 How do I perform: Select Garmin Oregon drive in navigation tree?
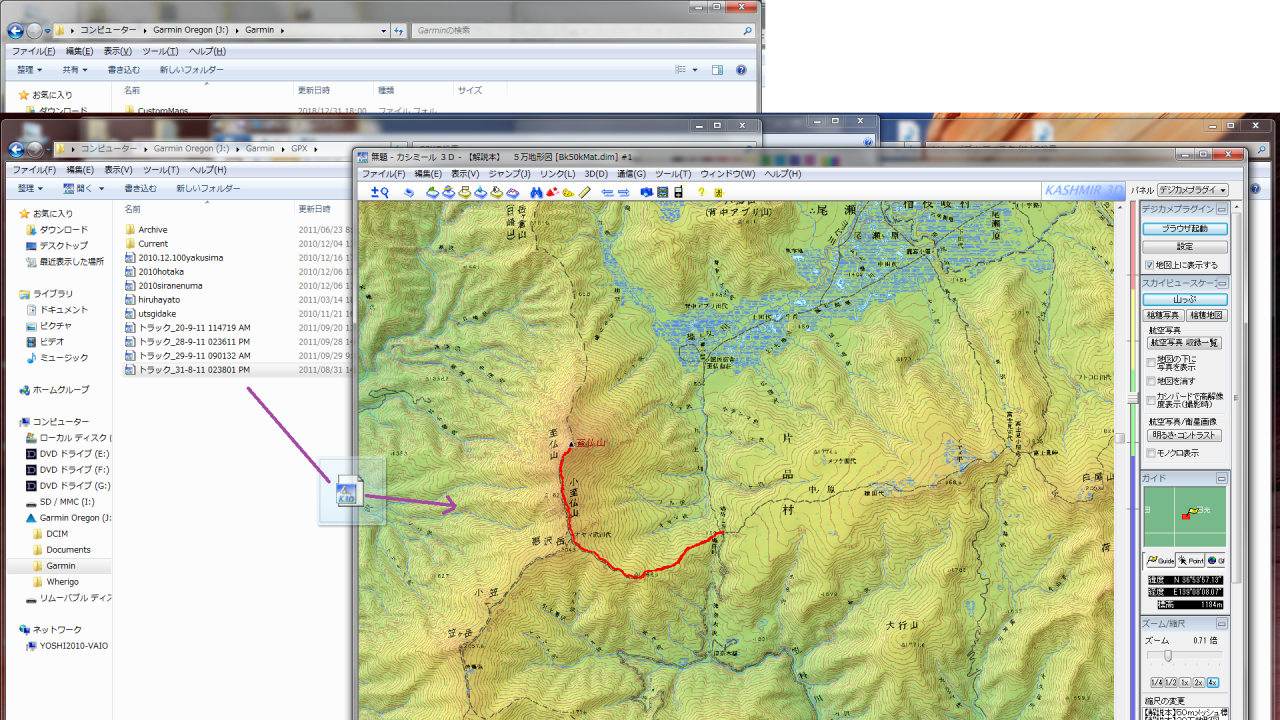pos(68,518)
